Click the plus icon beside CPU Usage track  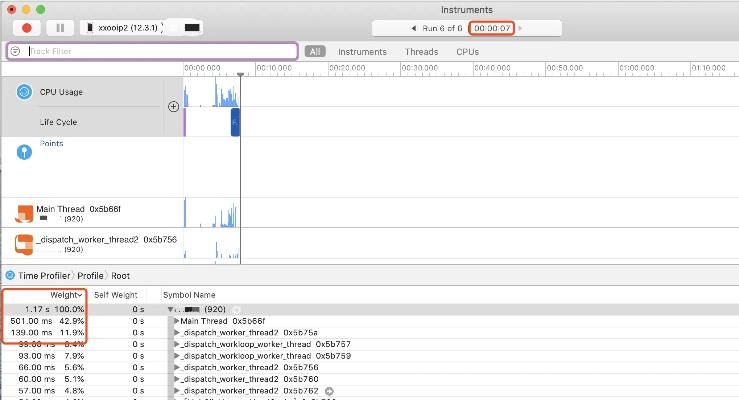coord(173,106)
